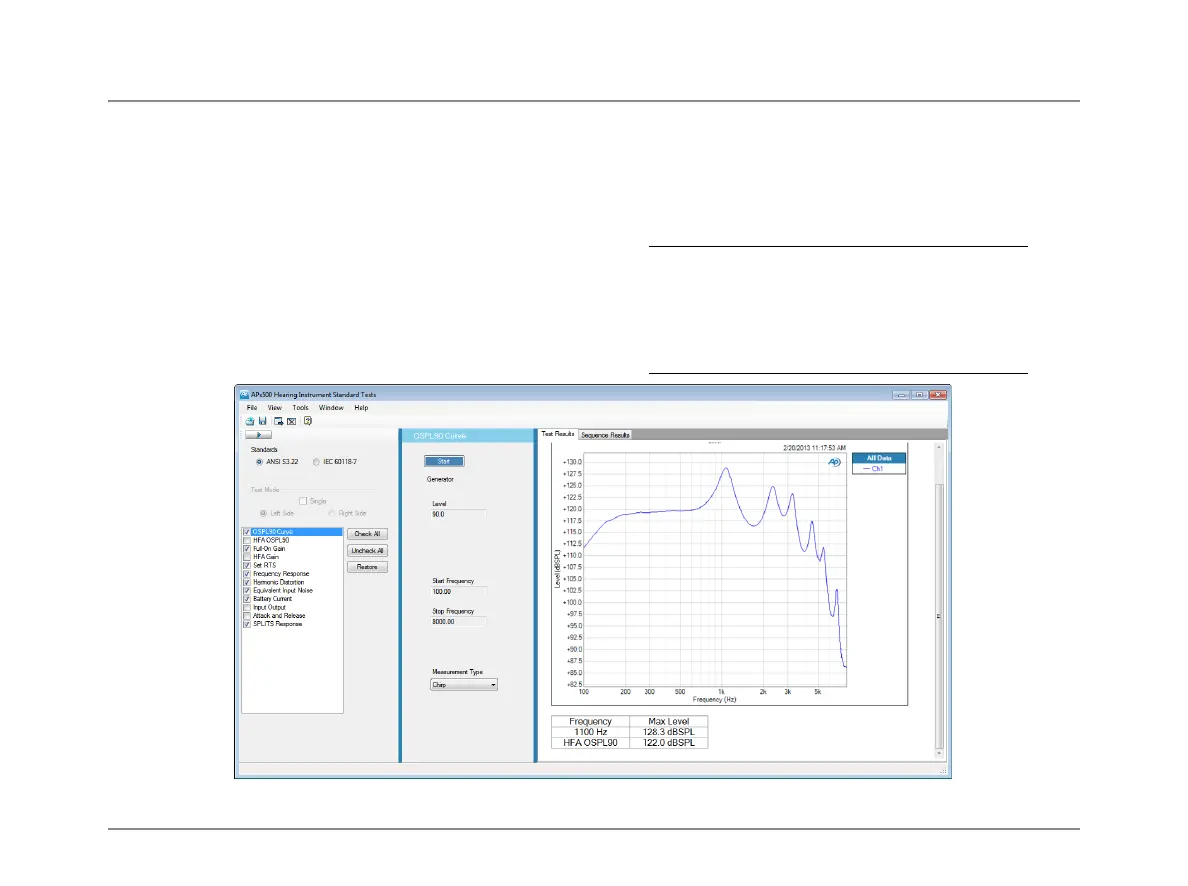Click the 128.3 dBSPL table cell
Image resolution: width=1188 pixels, height=886 pixels.
point(668,732)
